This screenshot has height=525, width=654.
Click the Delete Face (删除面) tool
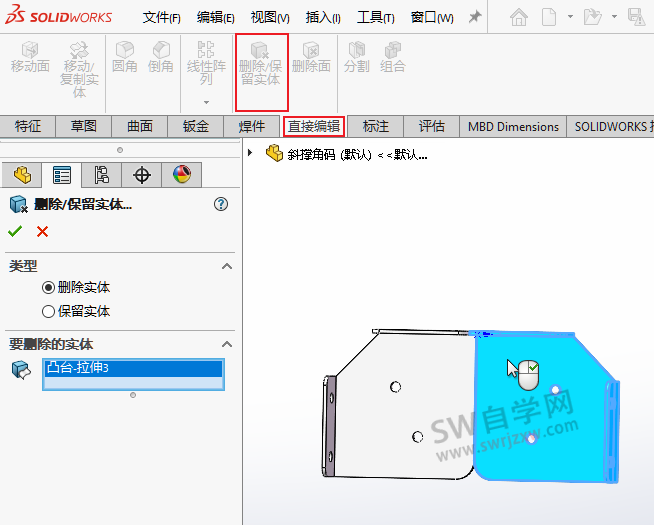point(311,57)
